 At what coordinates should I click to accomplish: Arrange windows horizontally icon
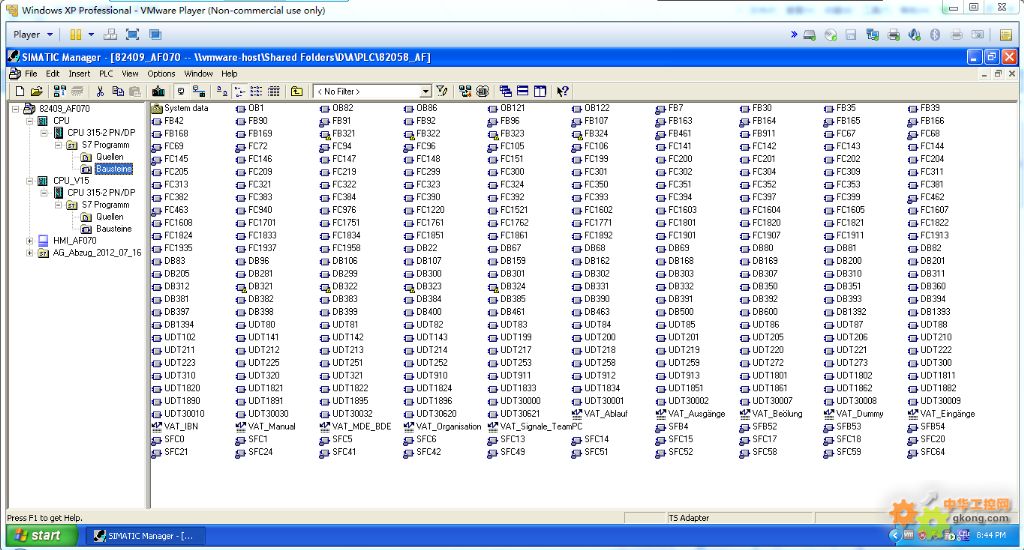click(x=522, y=91)
